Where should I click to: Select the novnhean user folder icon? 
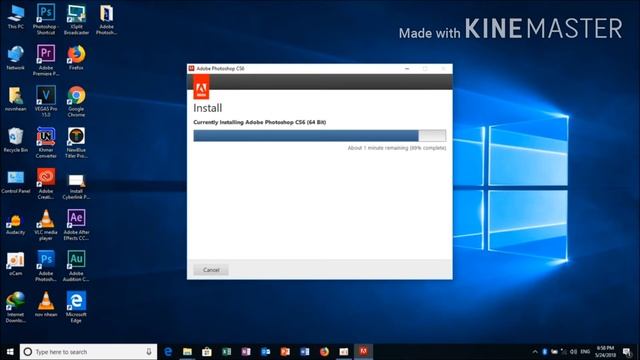click(16, 99)
